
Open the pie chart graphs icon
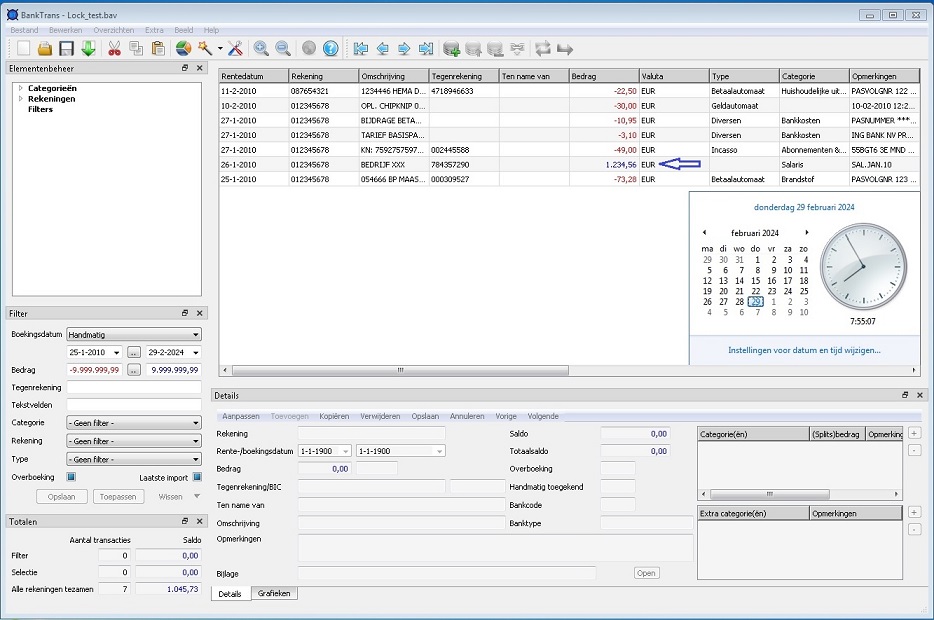183,48
